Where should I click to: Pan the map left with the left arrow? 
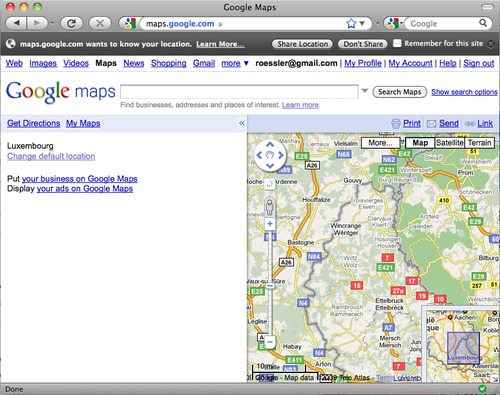(259, 155)
